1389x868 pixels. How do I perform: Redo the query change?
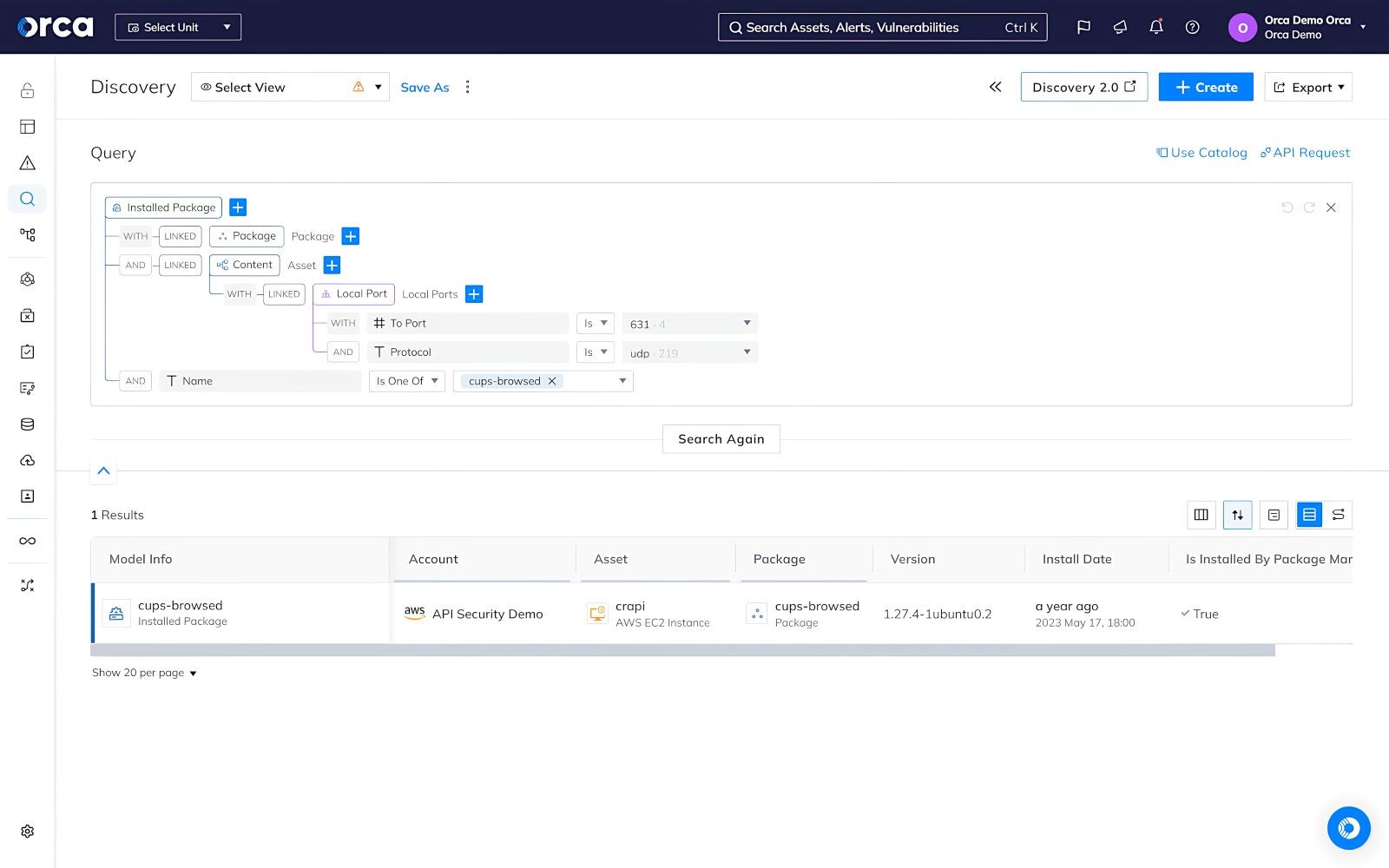(1309, 207)
